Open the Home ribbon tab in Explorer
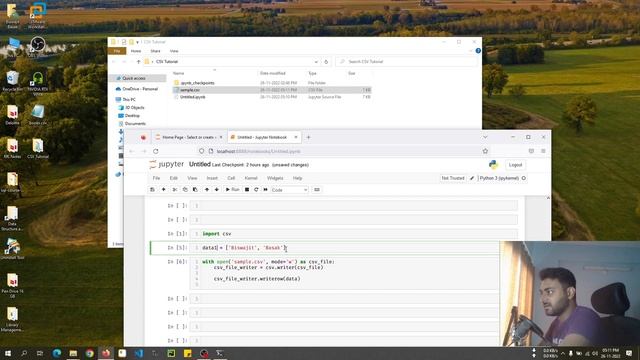The image size is (640, 360). pyautogui.click(x=136, y=51)
